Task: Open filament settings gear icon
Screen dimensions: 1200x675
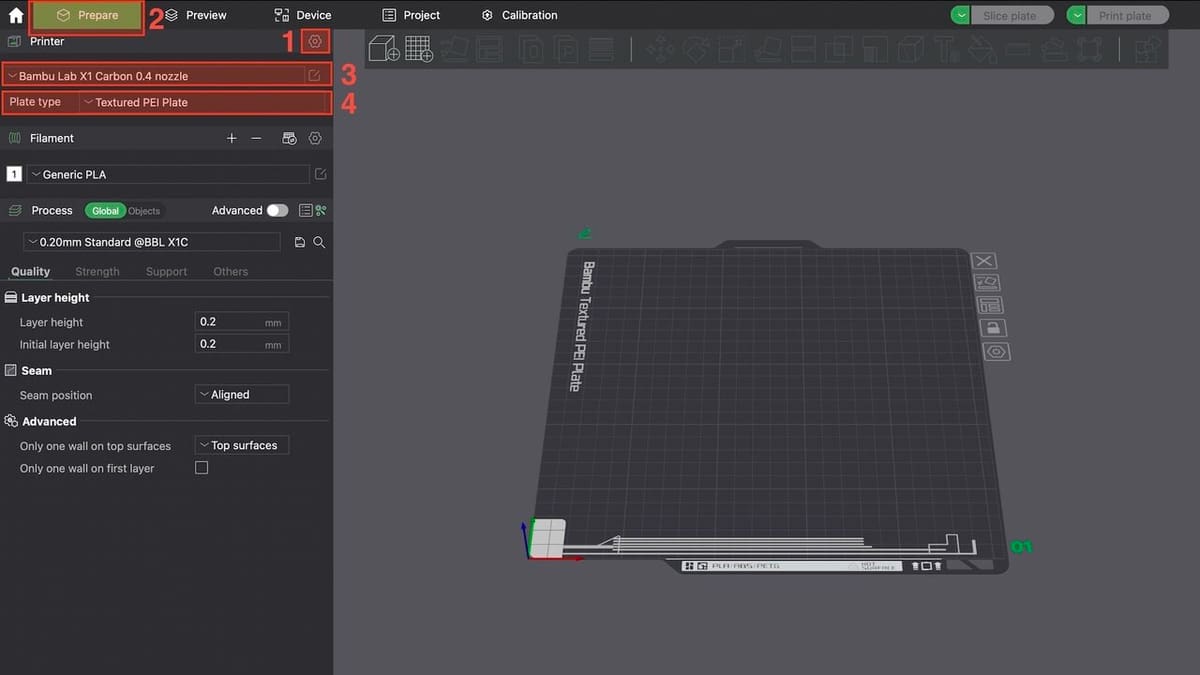Action: tap(315, 138)
